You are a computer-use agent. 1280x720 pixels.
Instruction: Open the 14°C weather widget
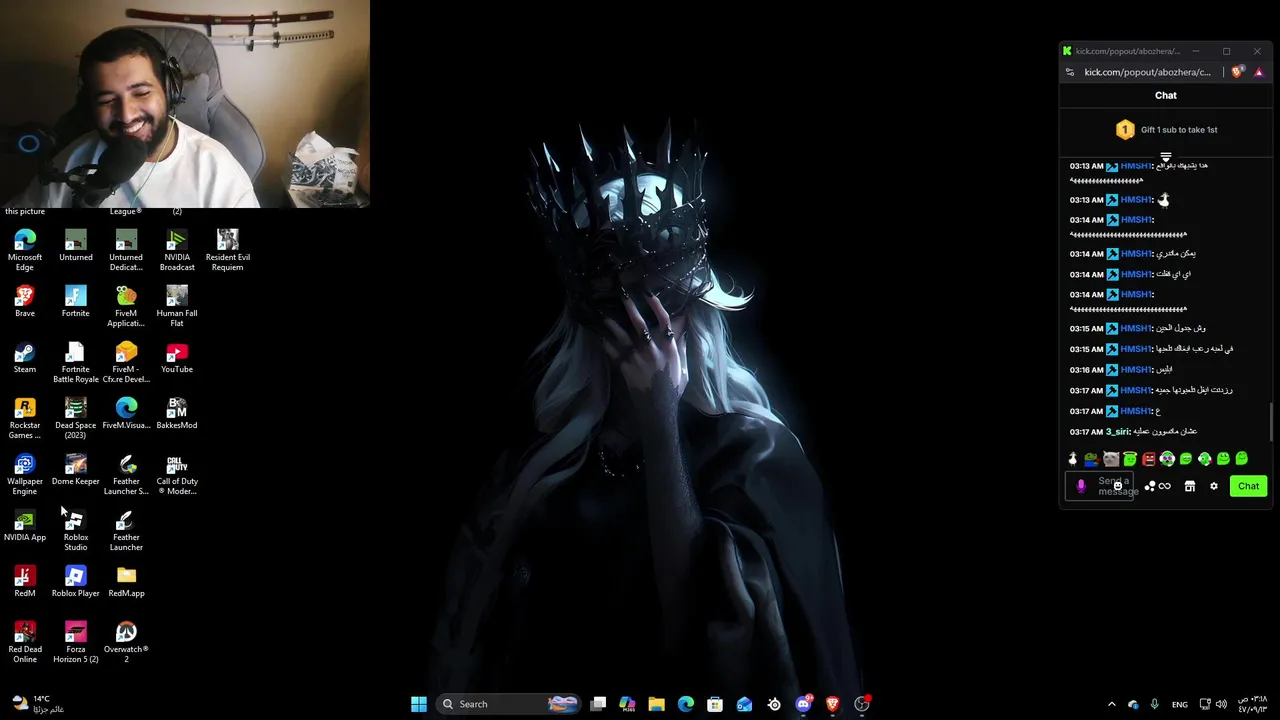(x=37, y=704)
